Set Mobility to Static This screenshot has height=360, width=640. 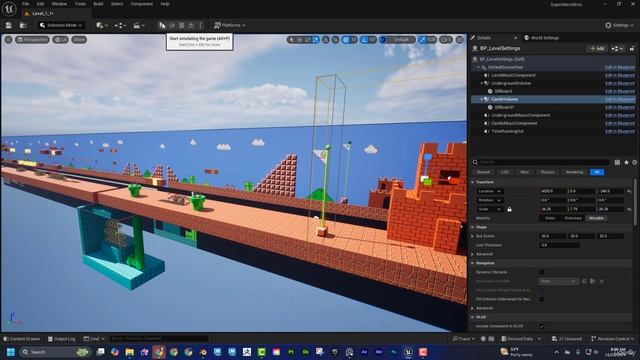point(550,218)
